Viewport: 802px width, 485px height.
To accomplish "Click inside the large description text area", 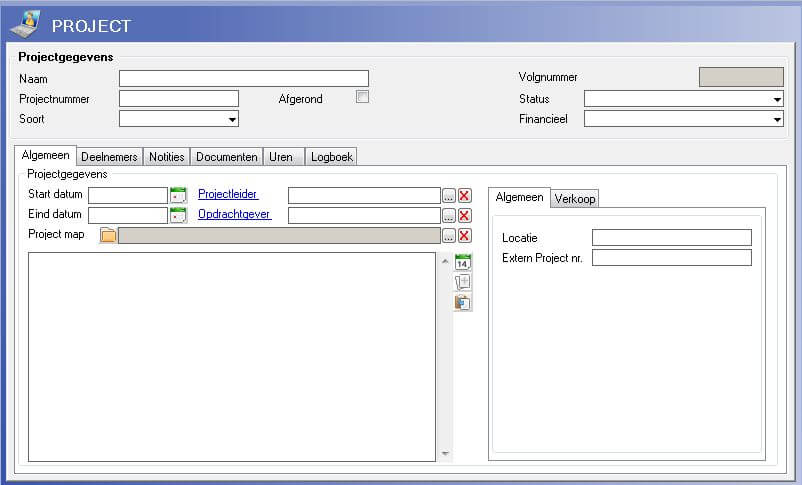I will pyautogui.click(x=232, y=357).
